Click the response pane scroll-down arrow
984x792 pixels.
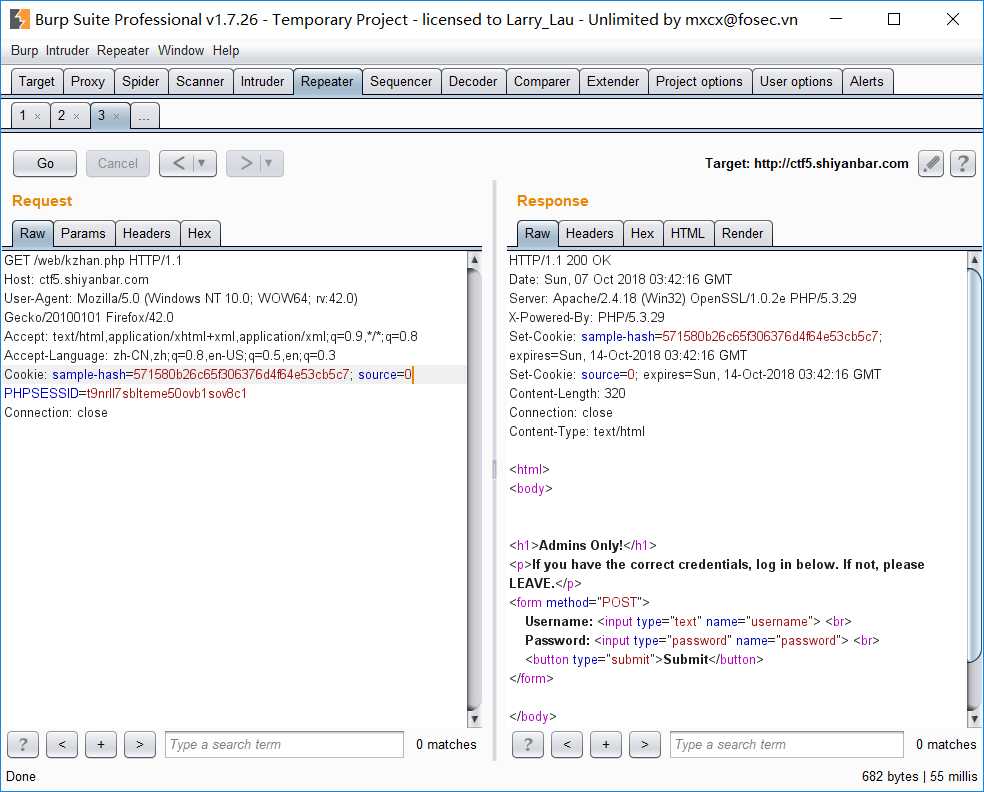[975, 719]
